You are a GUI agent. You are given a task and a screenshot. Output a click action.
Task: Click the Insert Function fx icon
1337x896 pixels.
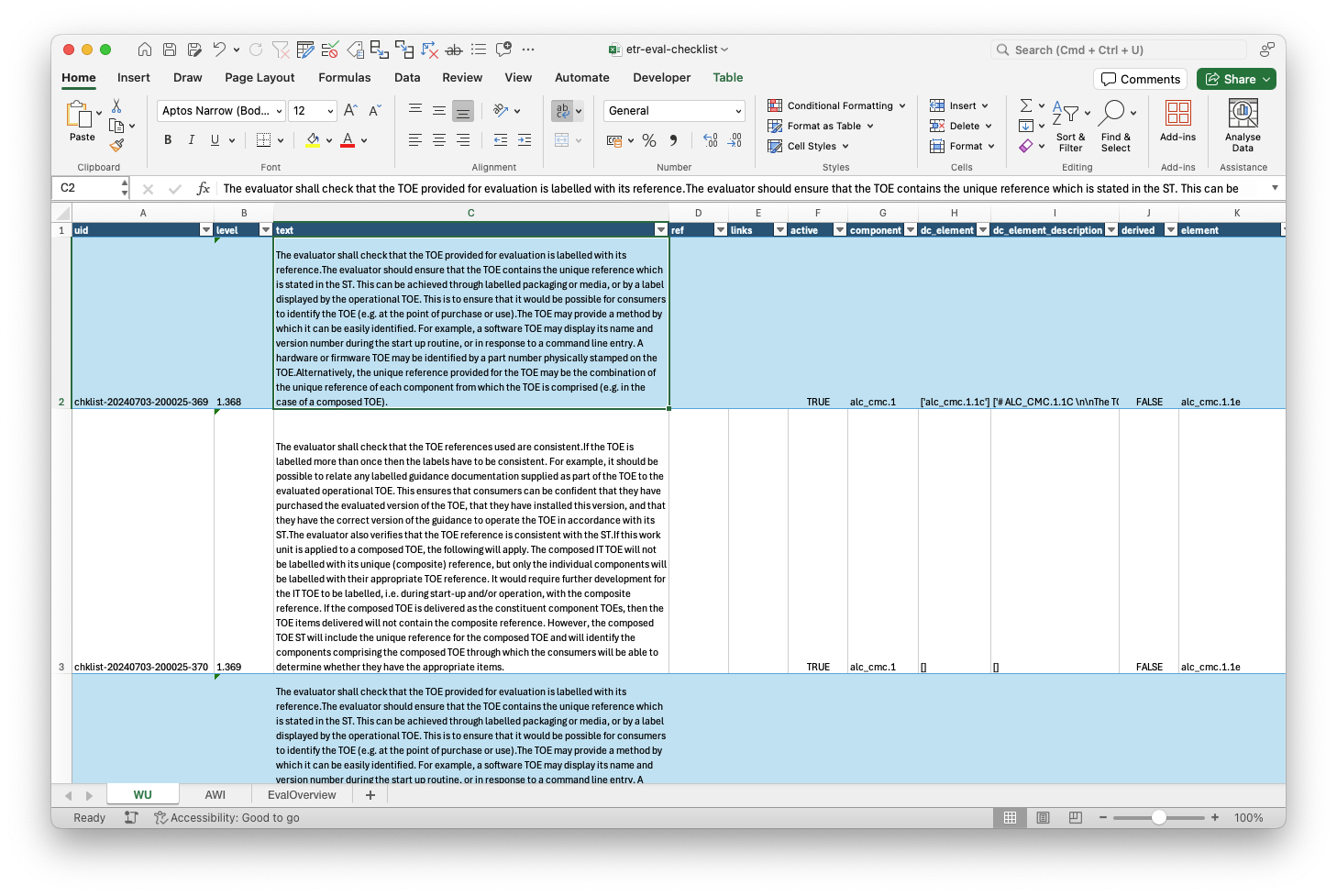204,188
